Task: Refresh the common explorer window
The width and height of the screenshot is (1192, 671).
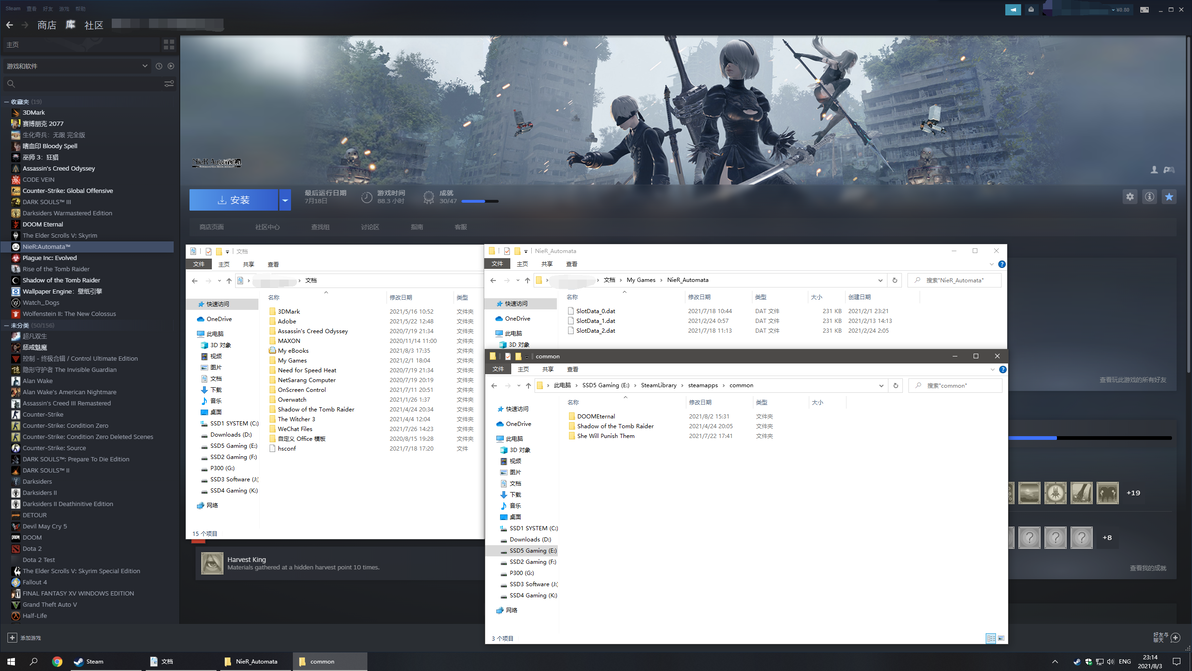Action: pyautogui.click(x=896, y=385)
